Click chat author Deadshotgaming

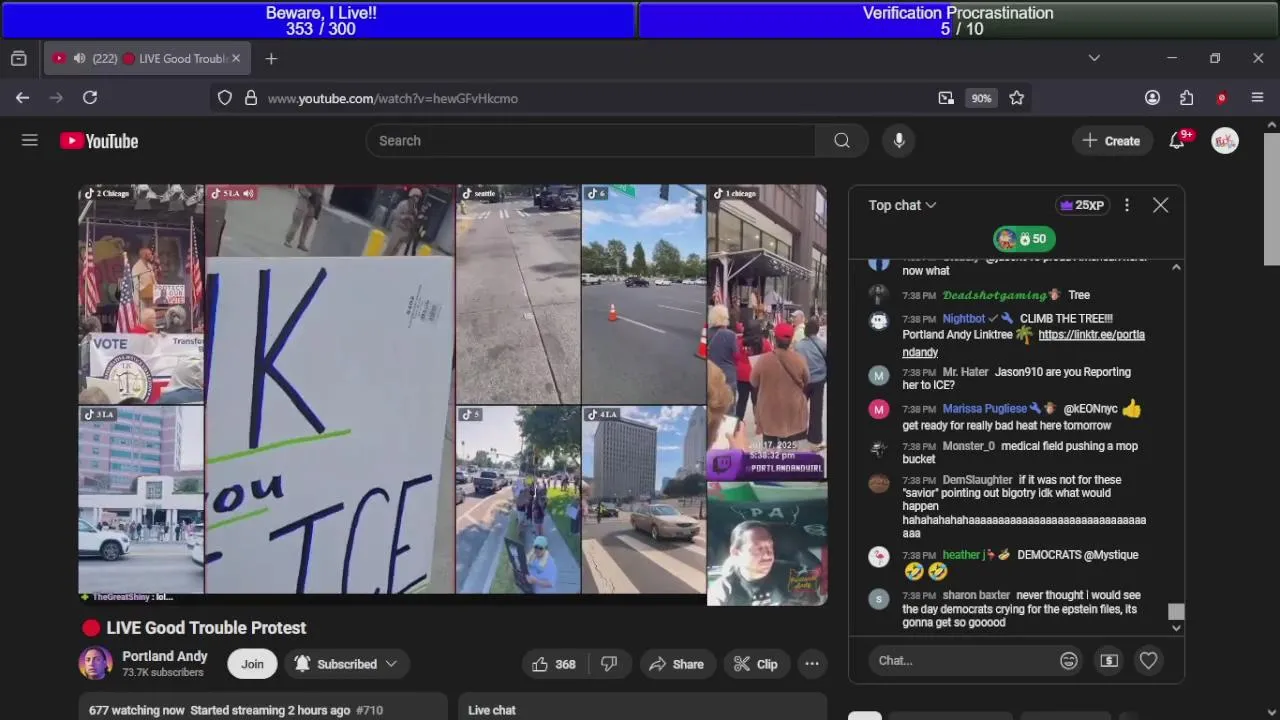click(x=994, y=295)
